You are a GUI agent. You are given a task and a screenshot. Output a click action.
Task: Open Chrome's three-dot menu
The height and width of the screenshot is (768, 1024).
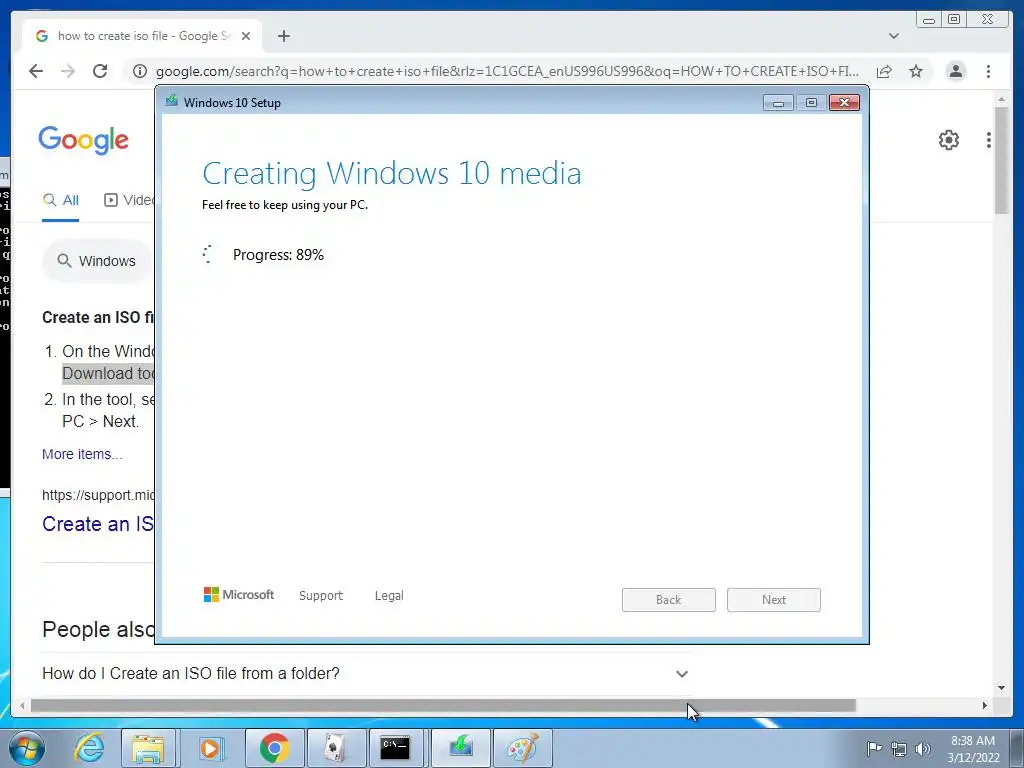point(989,71)
